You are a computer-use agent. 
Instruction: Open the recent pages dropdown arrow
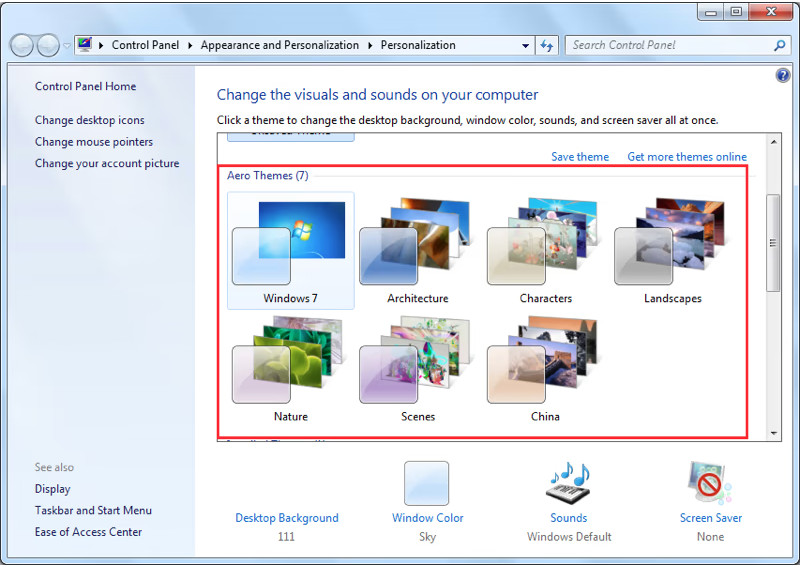tap(67, 45)
